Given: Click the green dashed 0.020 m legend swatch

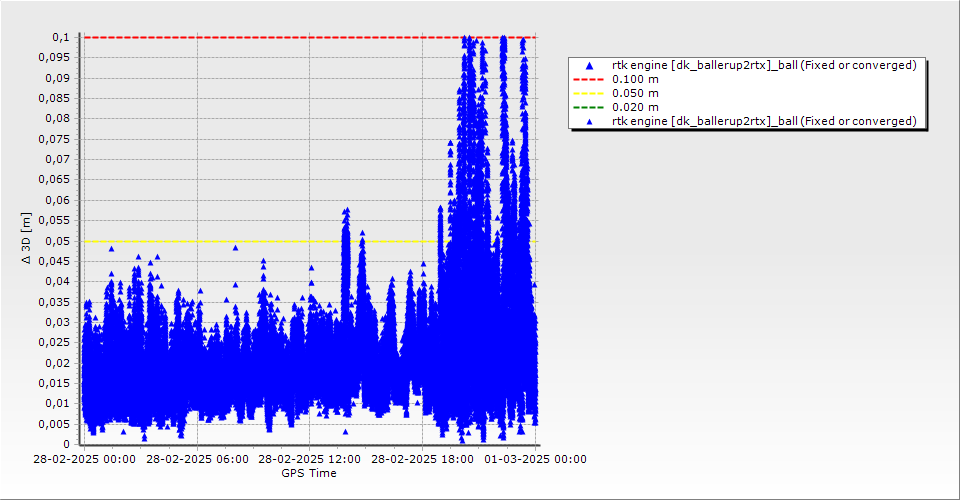Looking at the screenshot, I should tap(588, 107).
